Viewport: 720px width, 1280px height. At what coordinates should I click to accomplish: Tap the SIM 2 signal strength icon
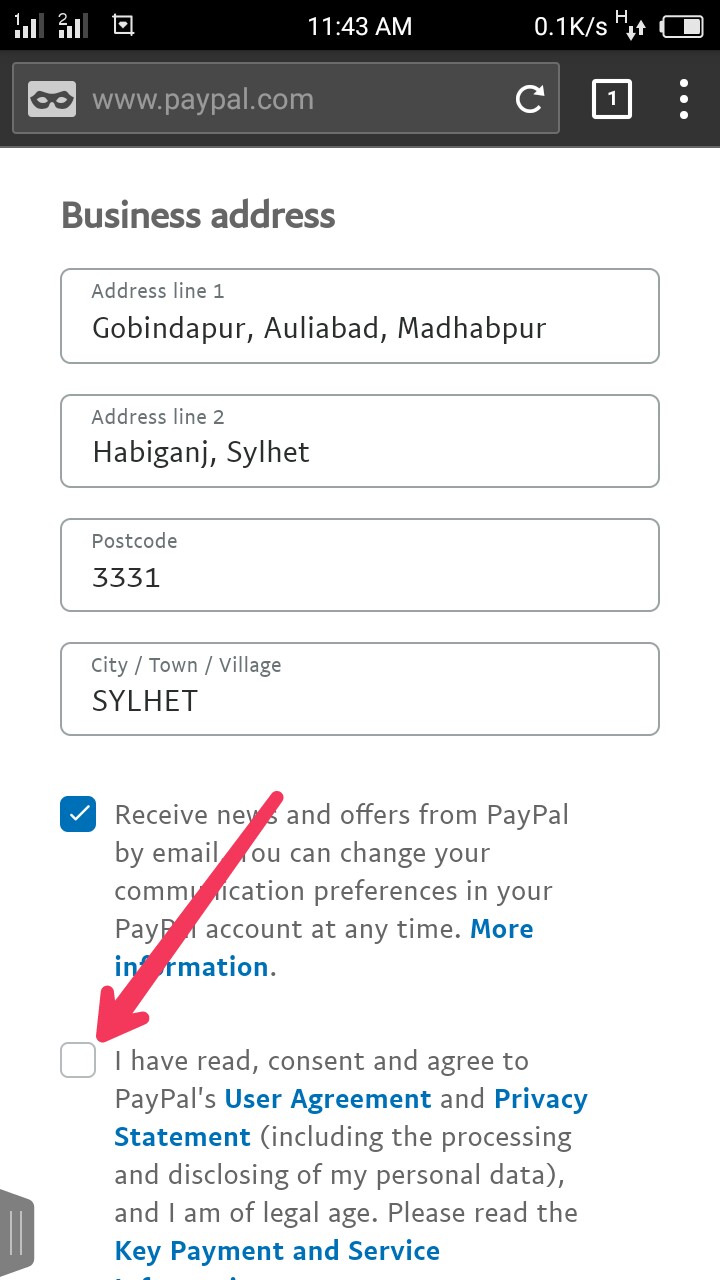click(x=71, y=25)
